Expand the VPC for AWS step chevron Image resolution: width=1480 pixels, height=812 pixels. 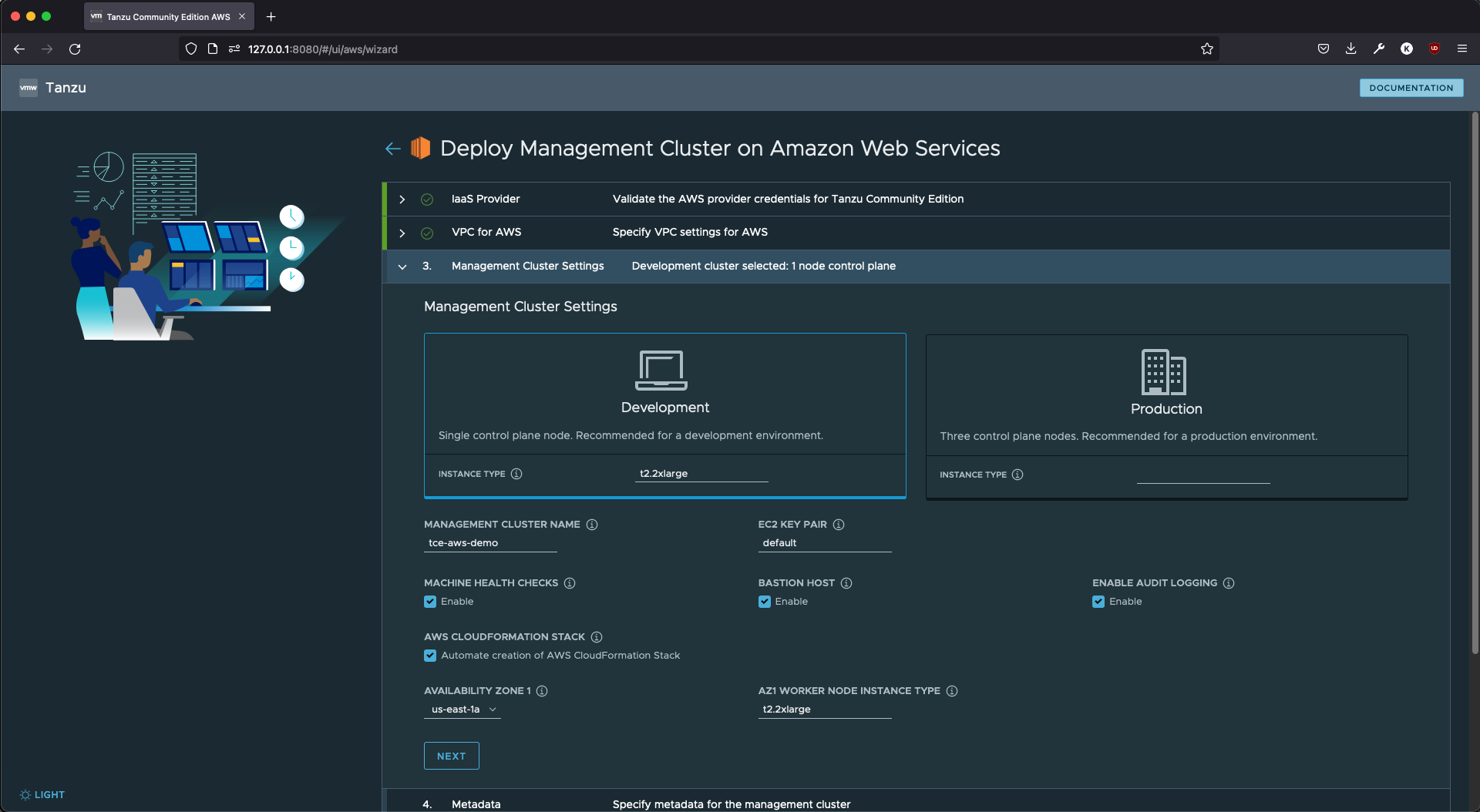click(402, 233)
